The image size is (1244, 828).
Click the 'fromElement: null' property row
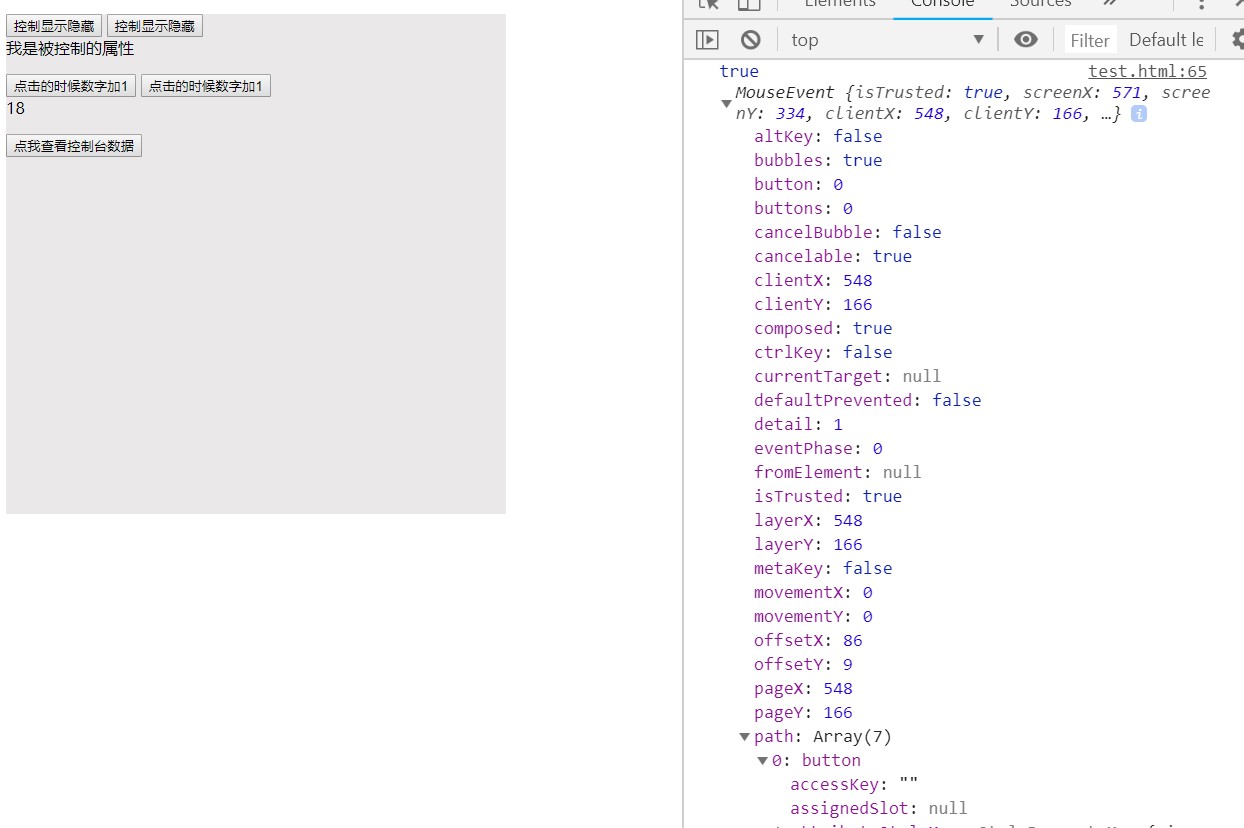click(838, 472)
